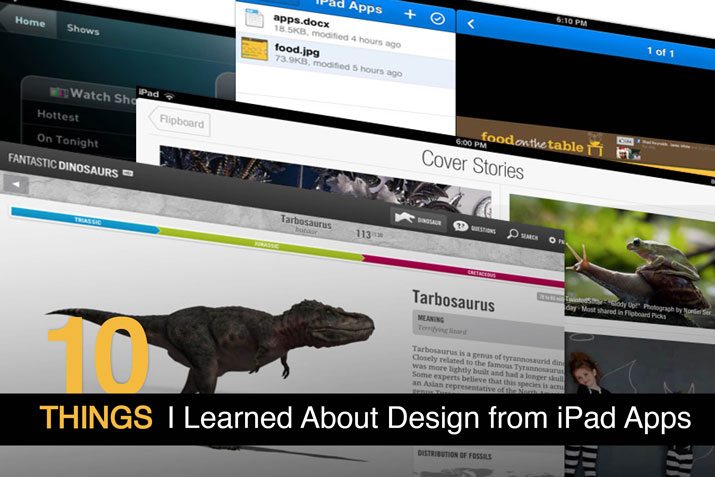Tap the food.jpg thumbnail icon
715x477 pixels.
pos(254,49)
